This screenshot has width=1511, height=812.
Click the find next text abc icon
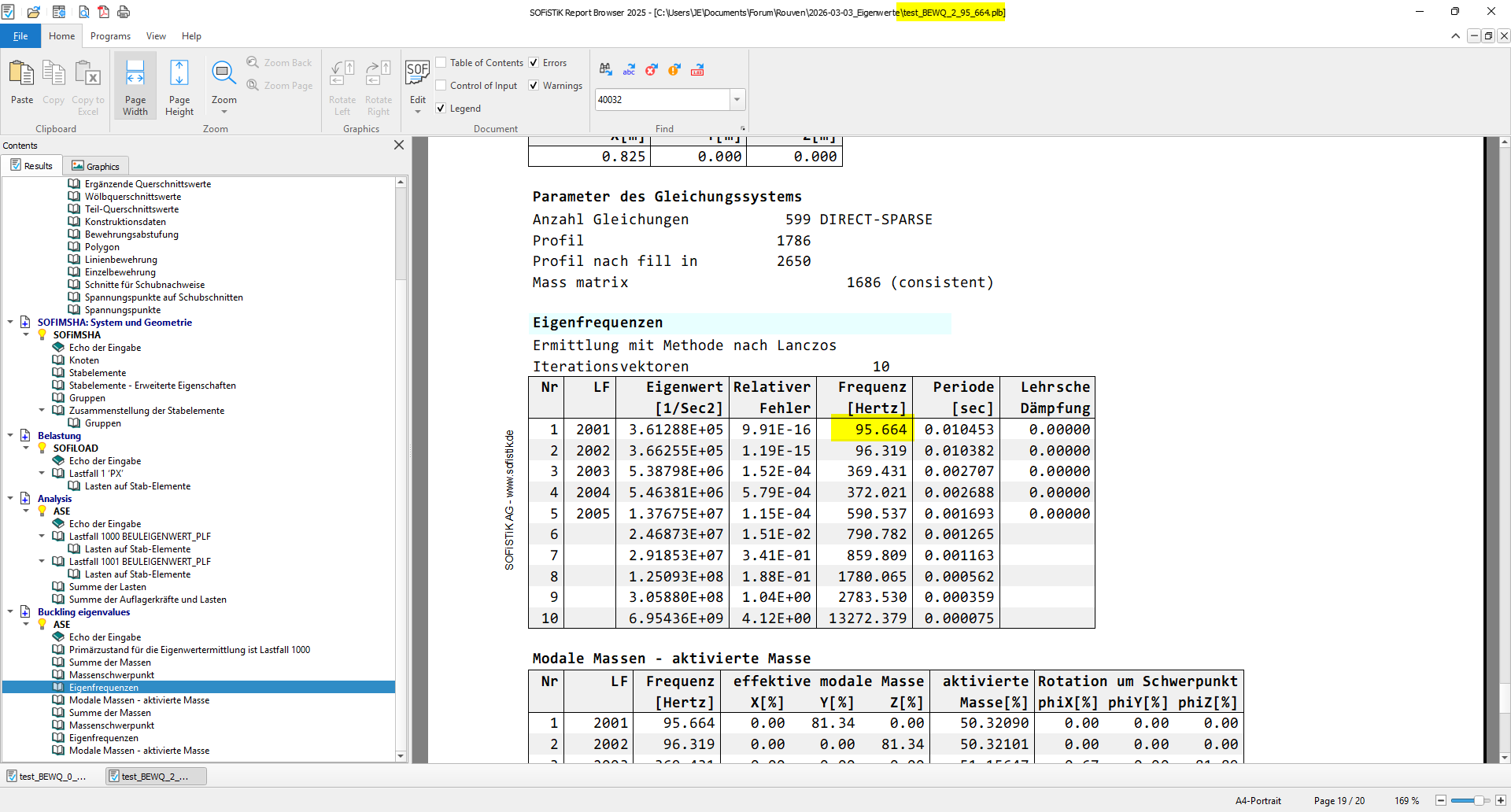[x=629, y=70]
